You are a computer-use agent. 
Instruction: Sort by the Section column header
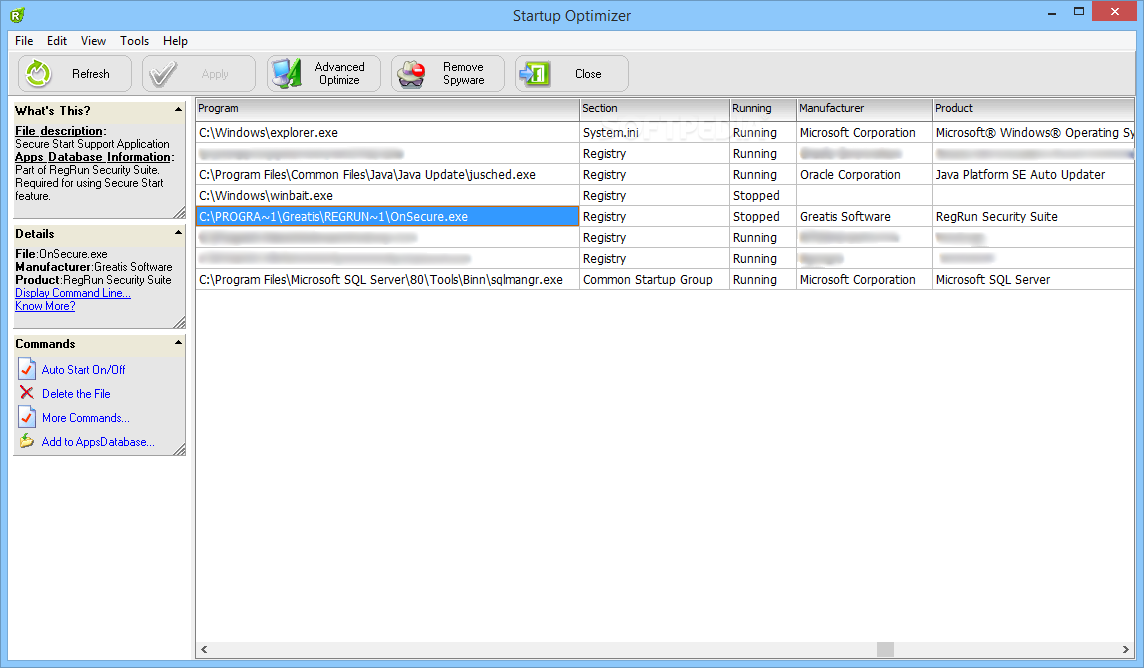coord(654,109)
